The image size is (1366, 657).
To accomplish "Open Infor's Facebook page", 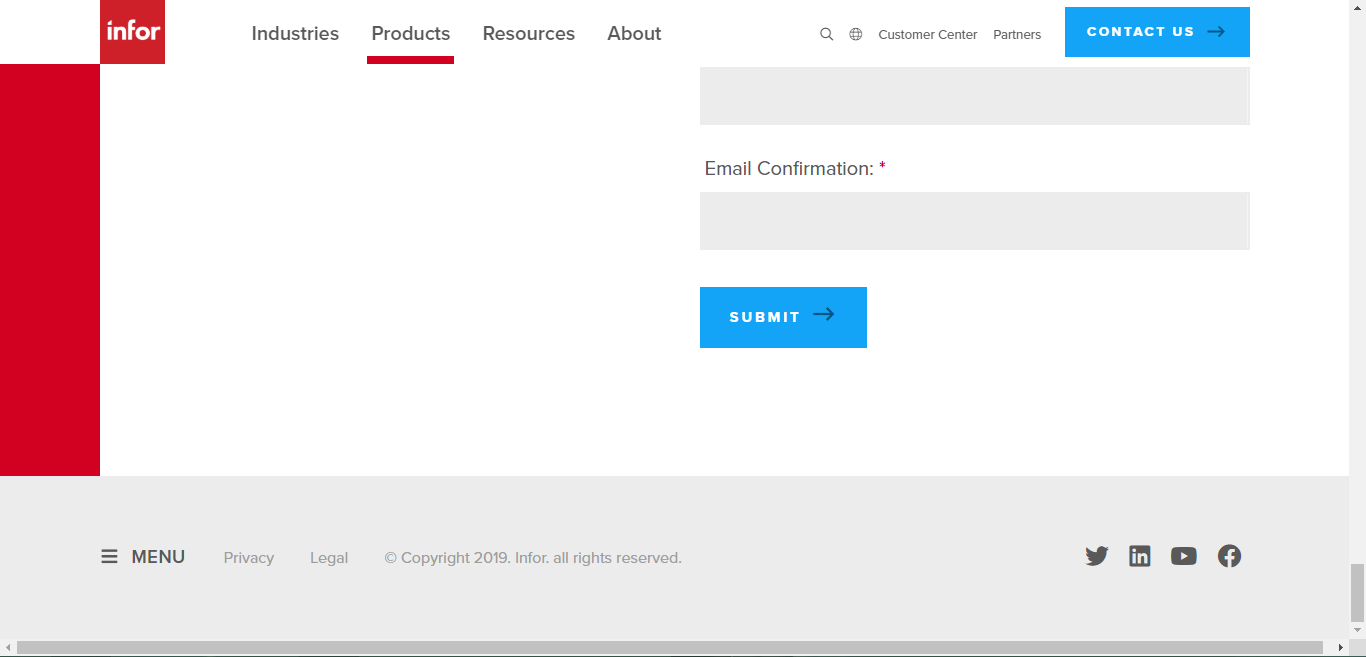I will [x=1229, y=556].
